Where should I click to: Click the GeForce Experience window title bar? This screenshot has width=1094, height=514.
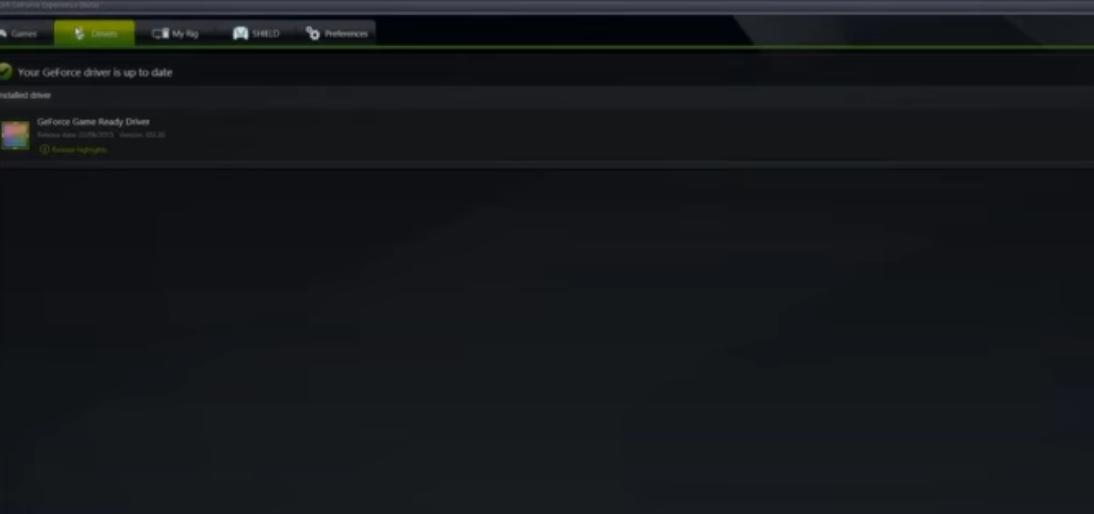click(x=547, y=6)
